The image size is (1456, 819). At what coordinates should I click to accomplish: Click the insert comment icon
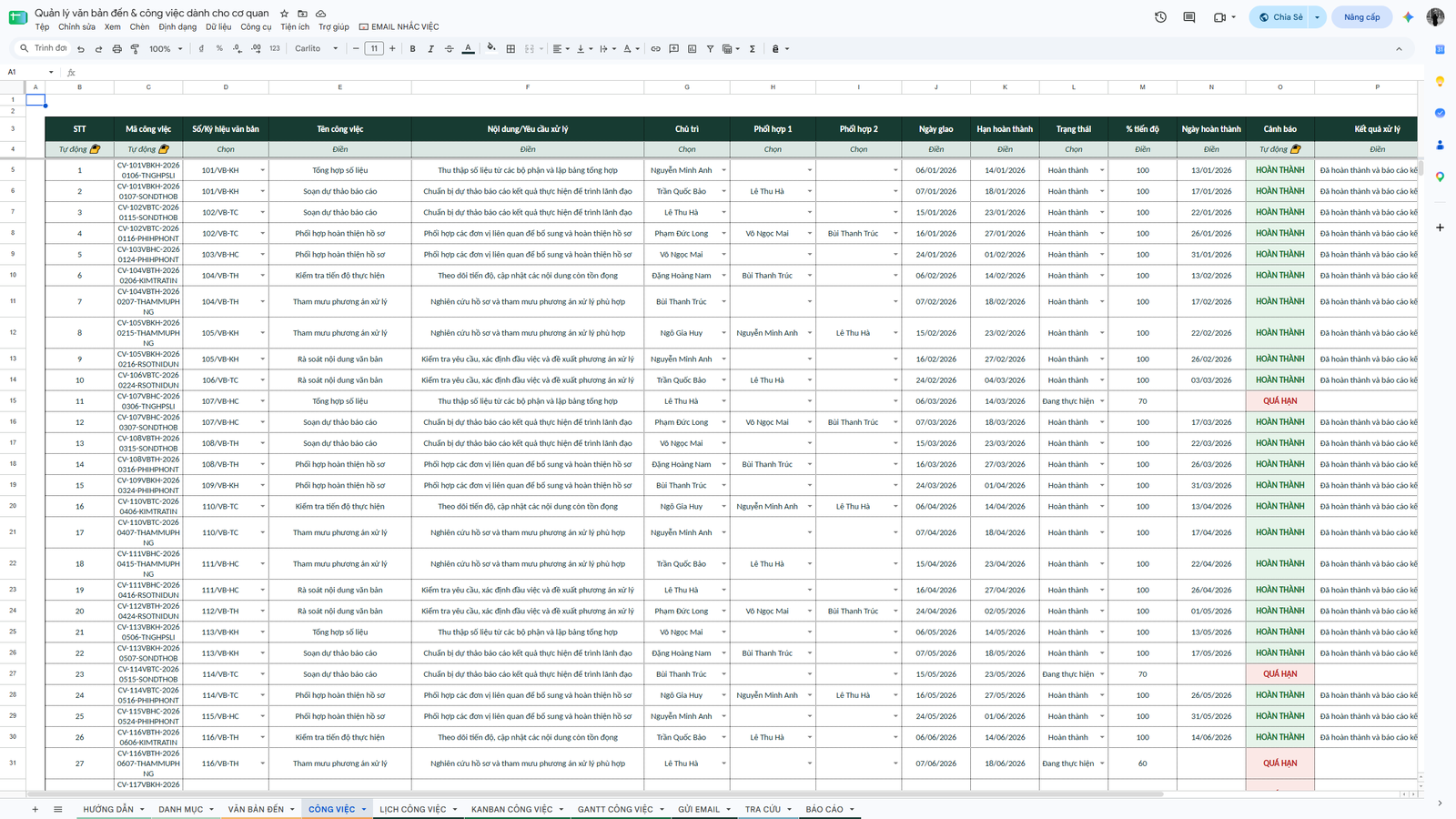tap(673, 49)
